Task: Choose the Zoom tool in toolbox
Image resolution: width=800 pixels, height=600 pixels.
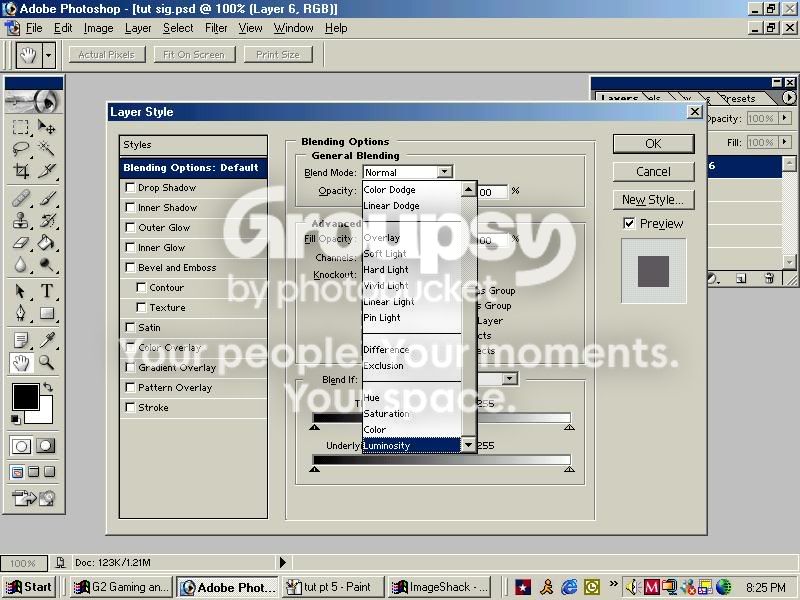Action: [46, 362]
